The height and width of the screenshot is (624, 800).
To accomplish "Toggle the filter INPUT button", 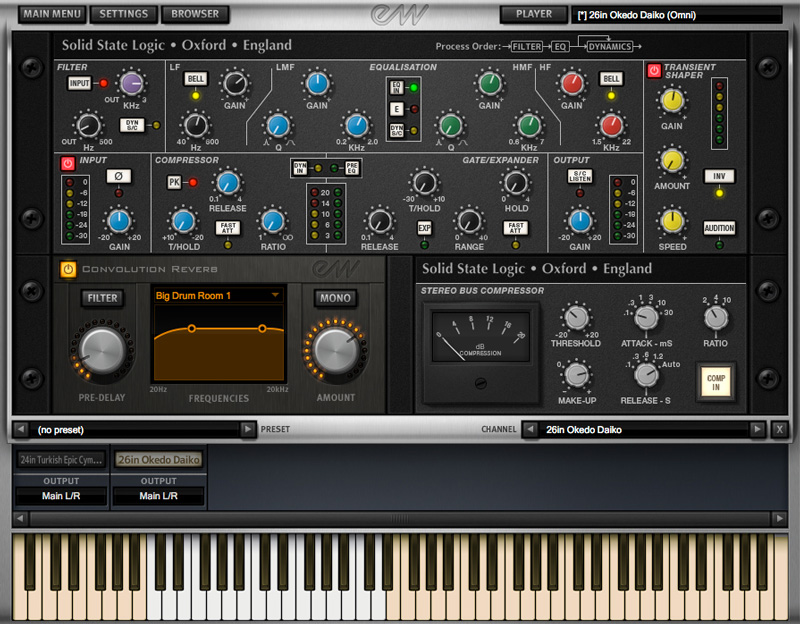I will coord(80,83).
